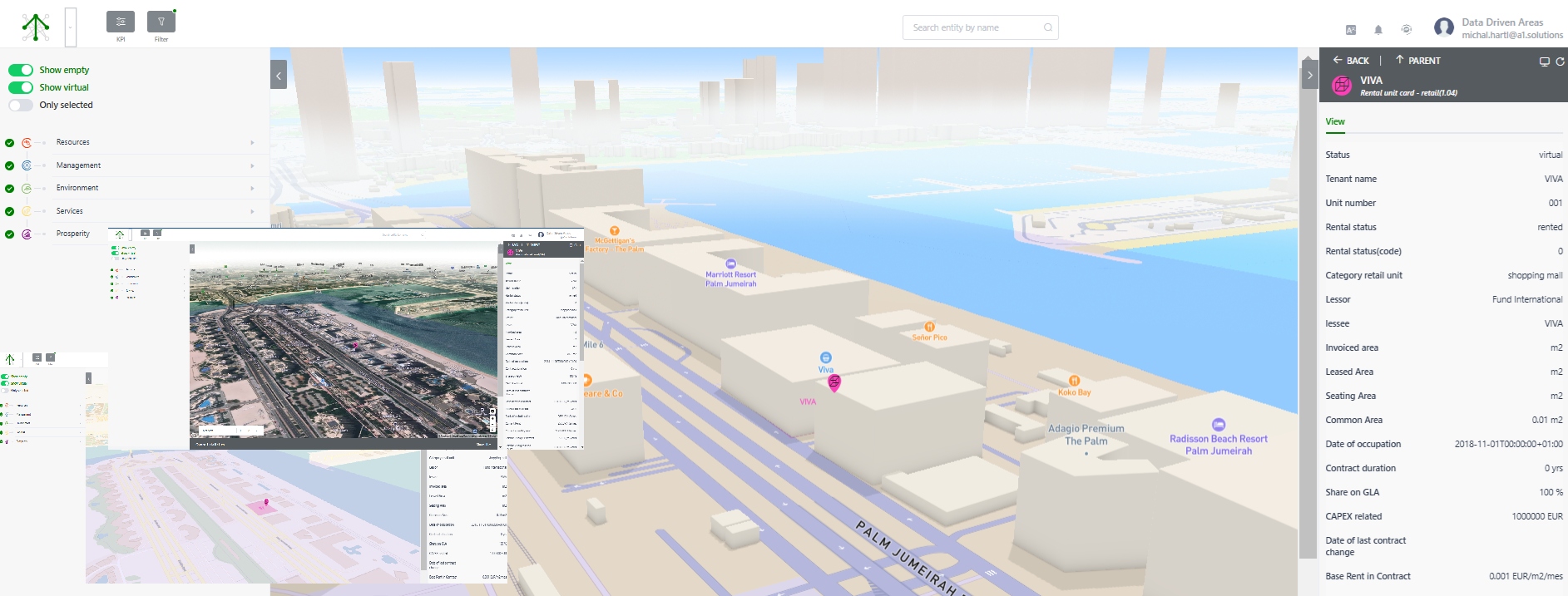Uncheck the green check next to Management
Viewport: 1568px width, 596px height.
[x=10, y=165]
